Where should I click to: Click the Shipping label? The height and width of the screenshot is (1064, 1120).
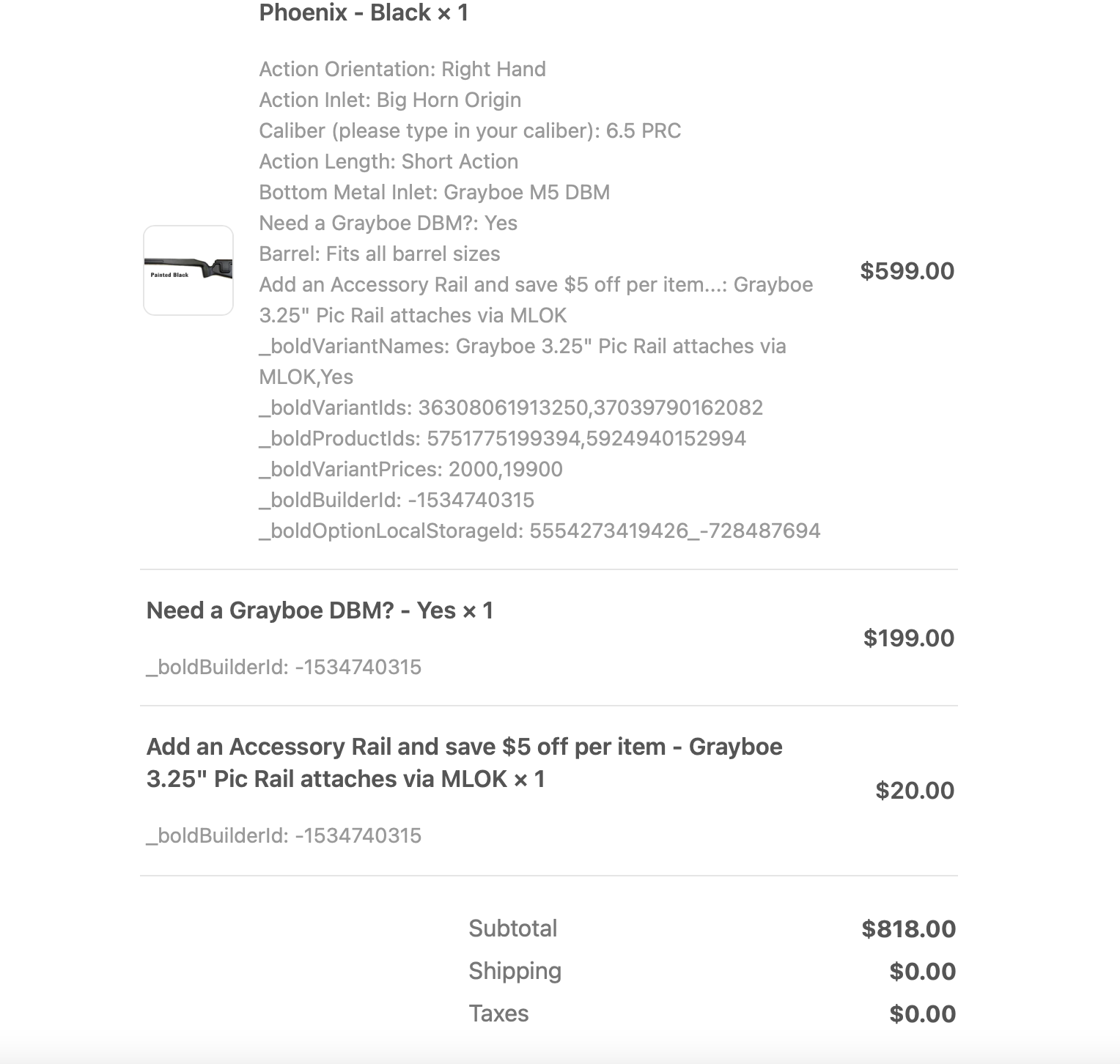[515, 971]
